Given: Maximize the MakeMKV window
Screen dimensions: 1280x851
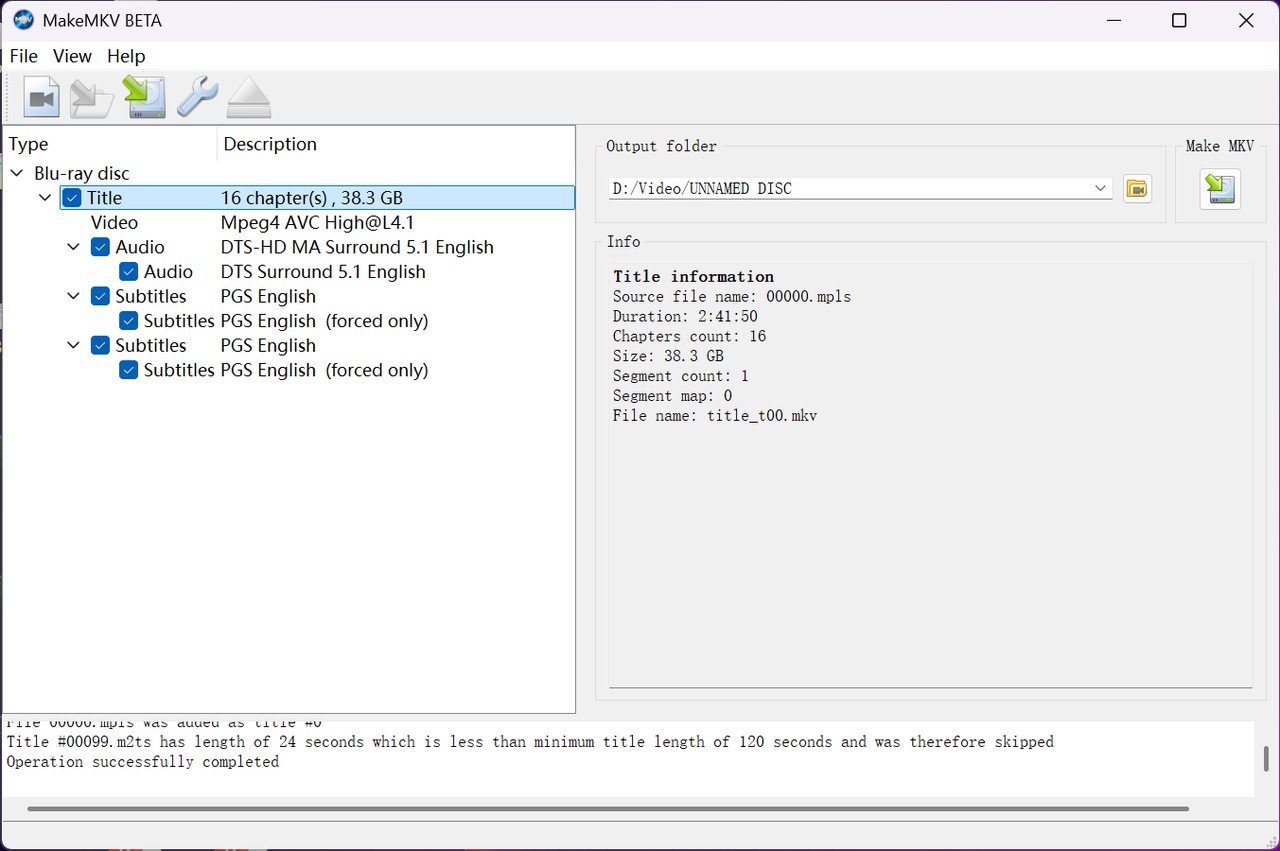Looking at the screenshot, I should [x=1179, y=20].
